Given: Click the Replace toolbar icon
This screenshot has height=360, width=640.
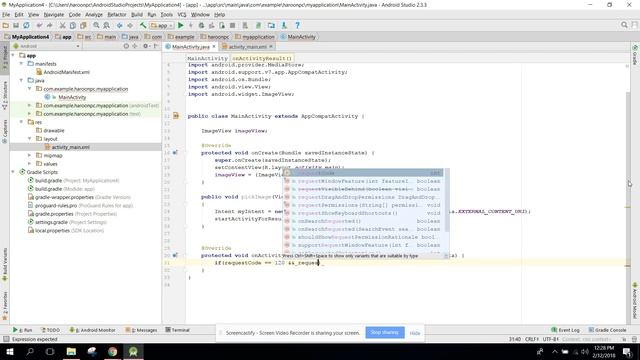Looking at the screenshot, I should pos(107,25).
